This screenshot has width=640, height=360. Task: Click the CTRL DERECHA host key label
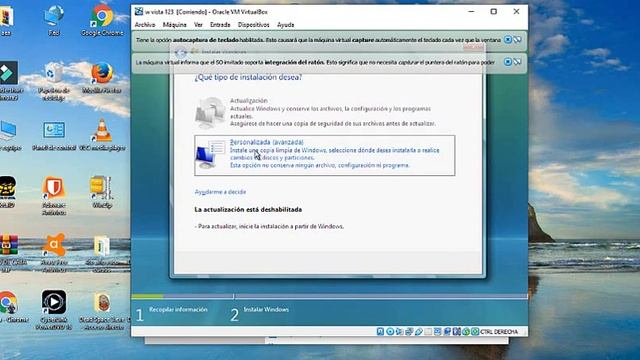coord(499,331)
